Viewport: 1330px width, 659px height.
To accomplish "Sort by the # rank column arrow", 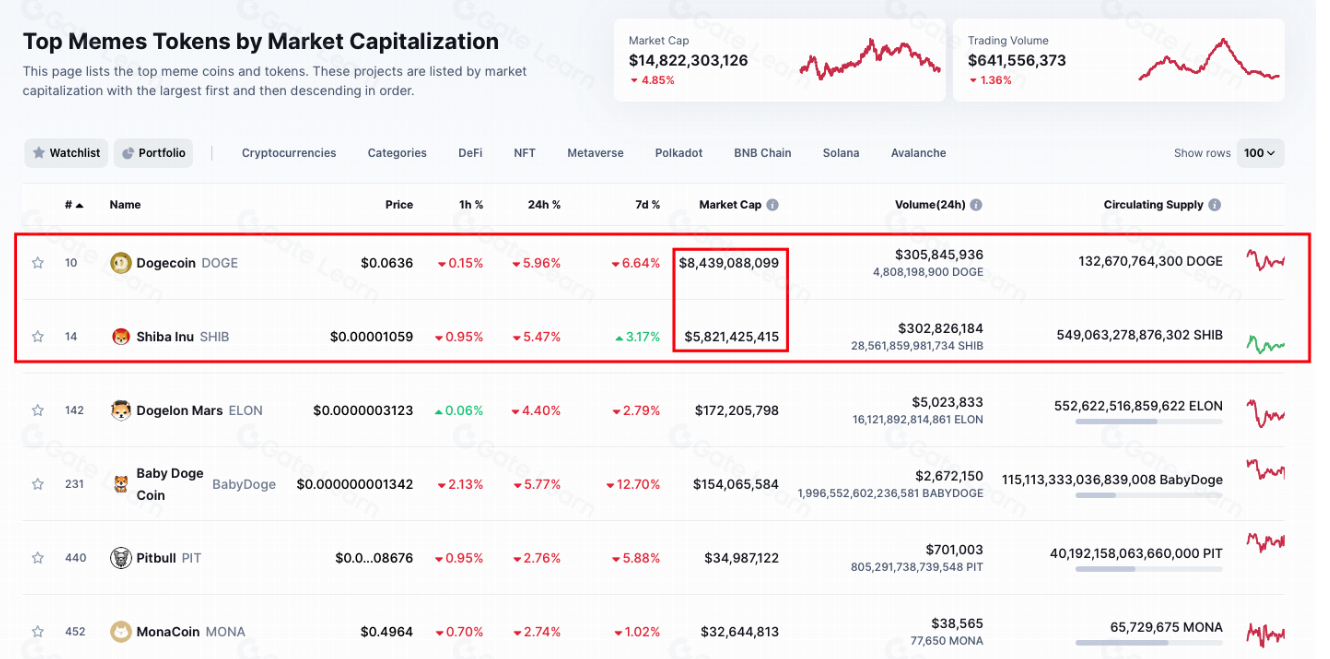I will (79, 205).
